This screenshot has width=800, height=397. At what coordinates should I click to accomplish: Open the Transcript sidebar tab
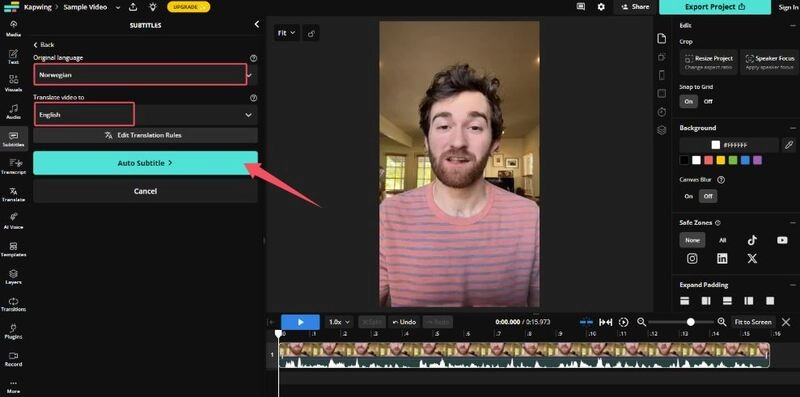(x=13, y=166)
